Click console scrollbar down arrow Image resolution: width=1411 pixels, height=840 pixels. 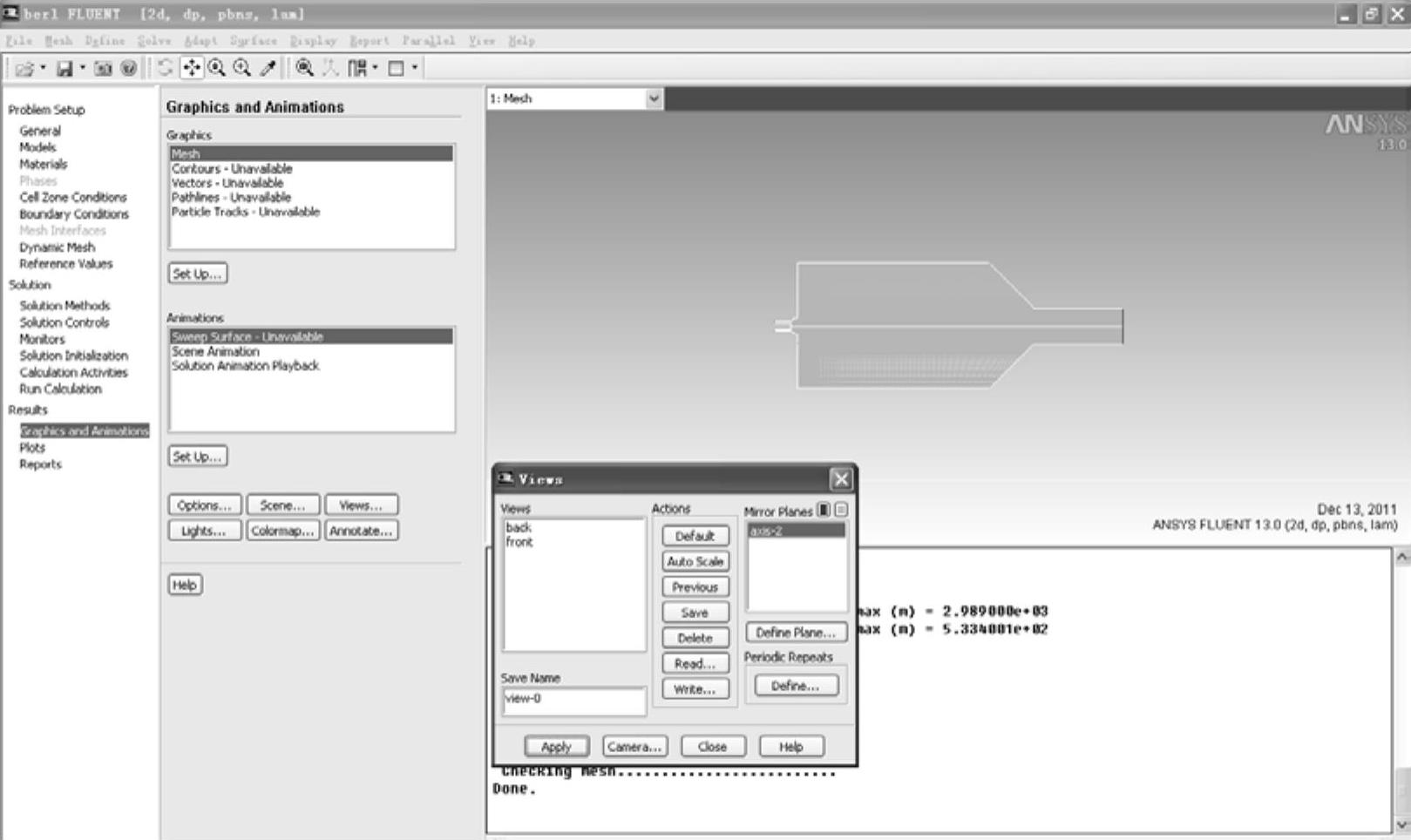1401,824
